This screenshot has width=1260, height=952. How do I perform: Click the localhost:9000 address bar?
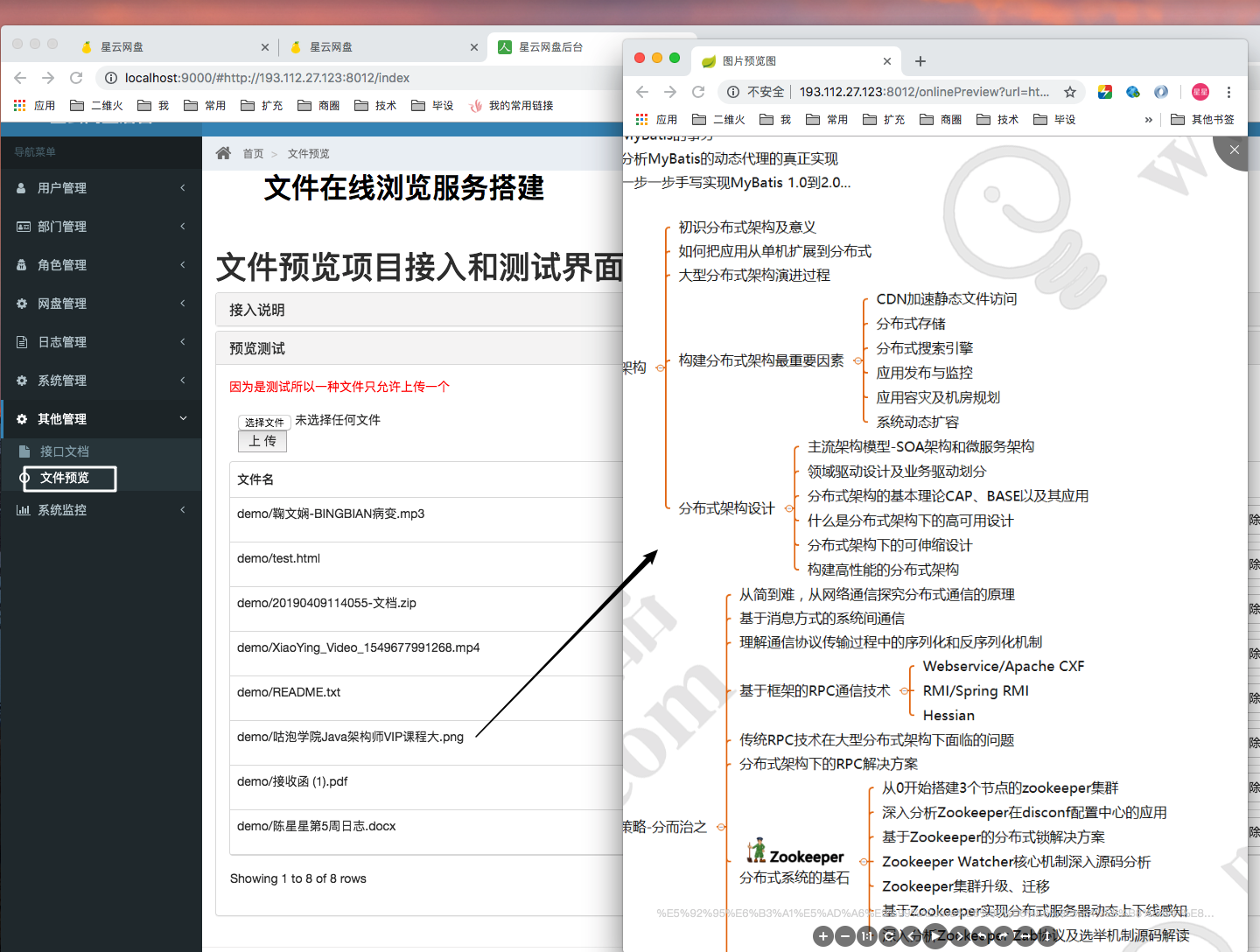[268, 78]
